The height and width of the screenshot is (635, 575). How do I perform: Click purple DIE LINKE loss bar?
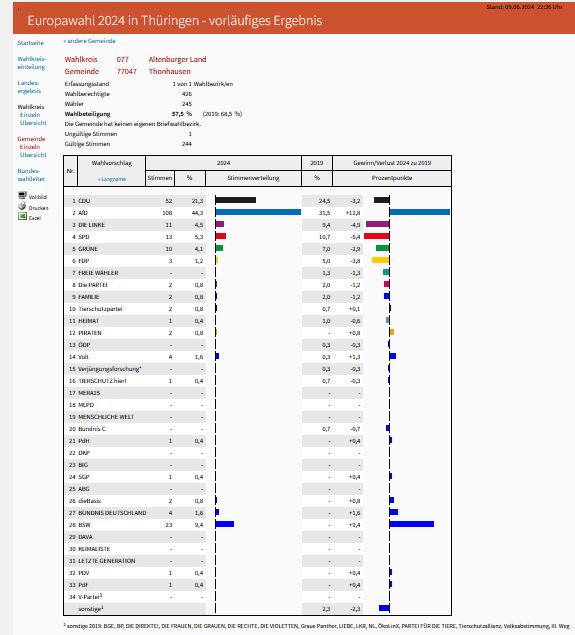377,224
